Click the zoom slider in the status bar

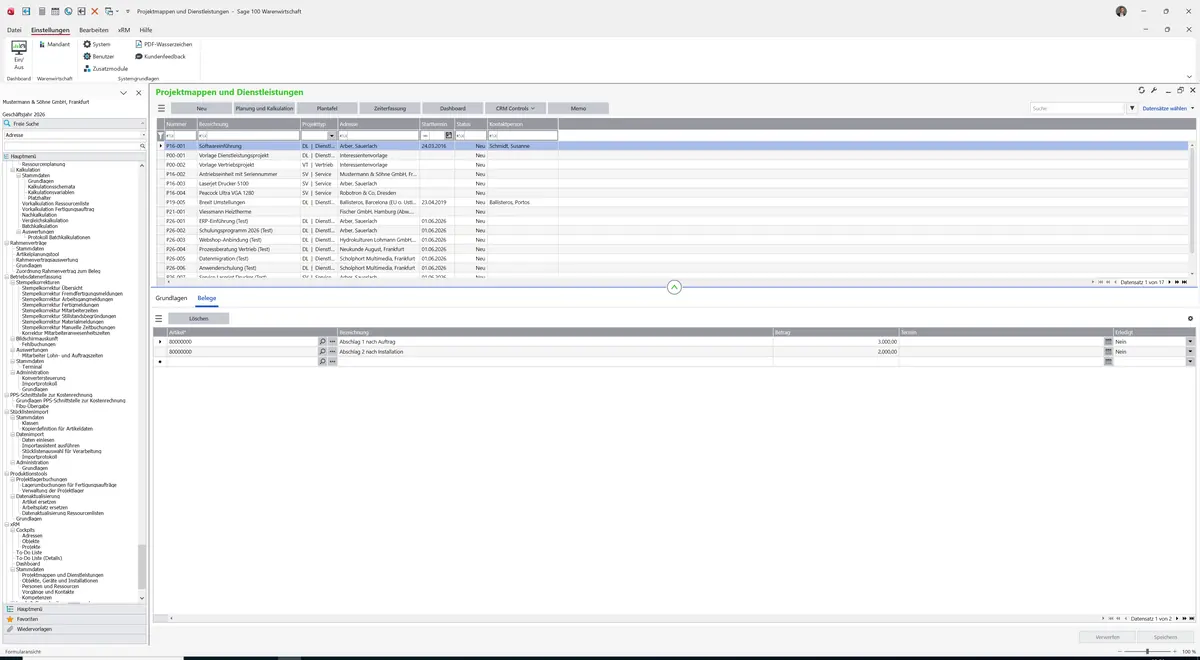coord(1147,651)
